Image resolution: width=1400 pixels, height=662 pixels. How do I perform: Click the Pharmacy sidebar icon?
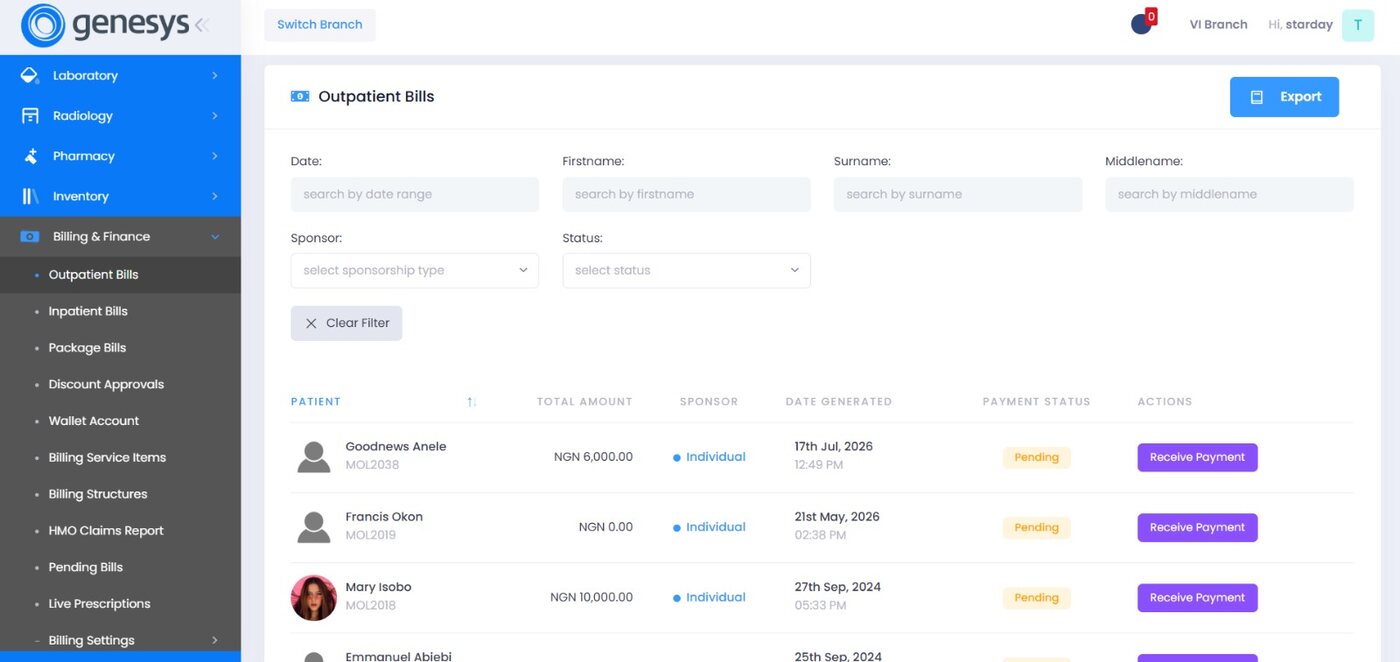pyautogui.click(x=30, y=156)
